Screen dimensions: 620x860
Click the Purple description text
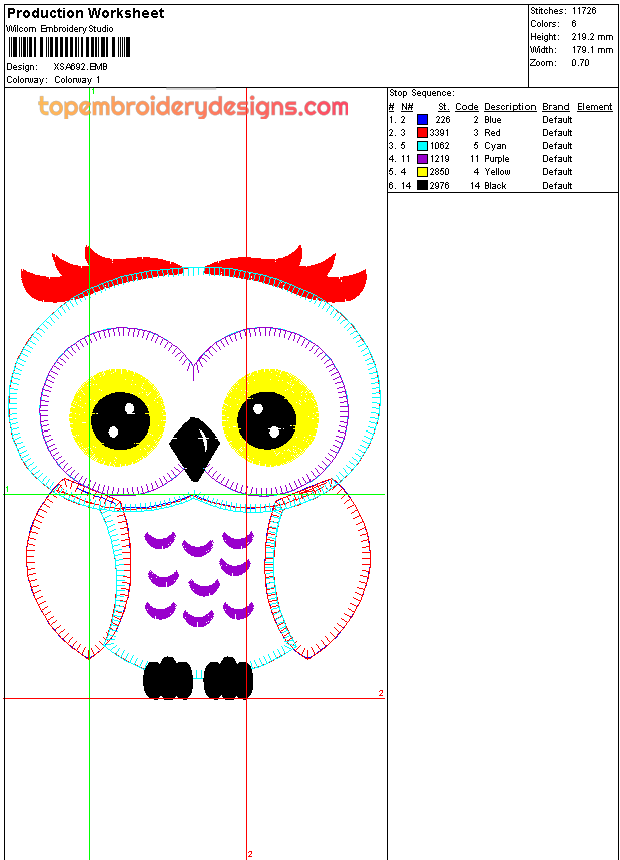pos(497,159)
